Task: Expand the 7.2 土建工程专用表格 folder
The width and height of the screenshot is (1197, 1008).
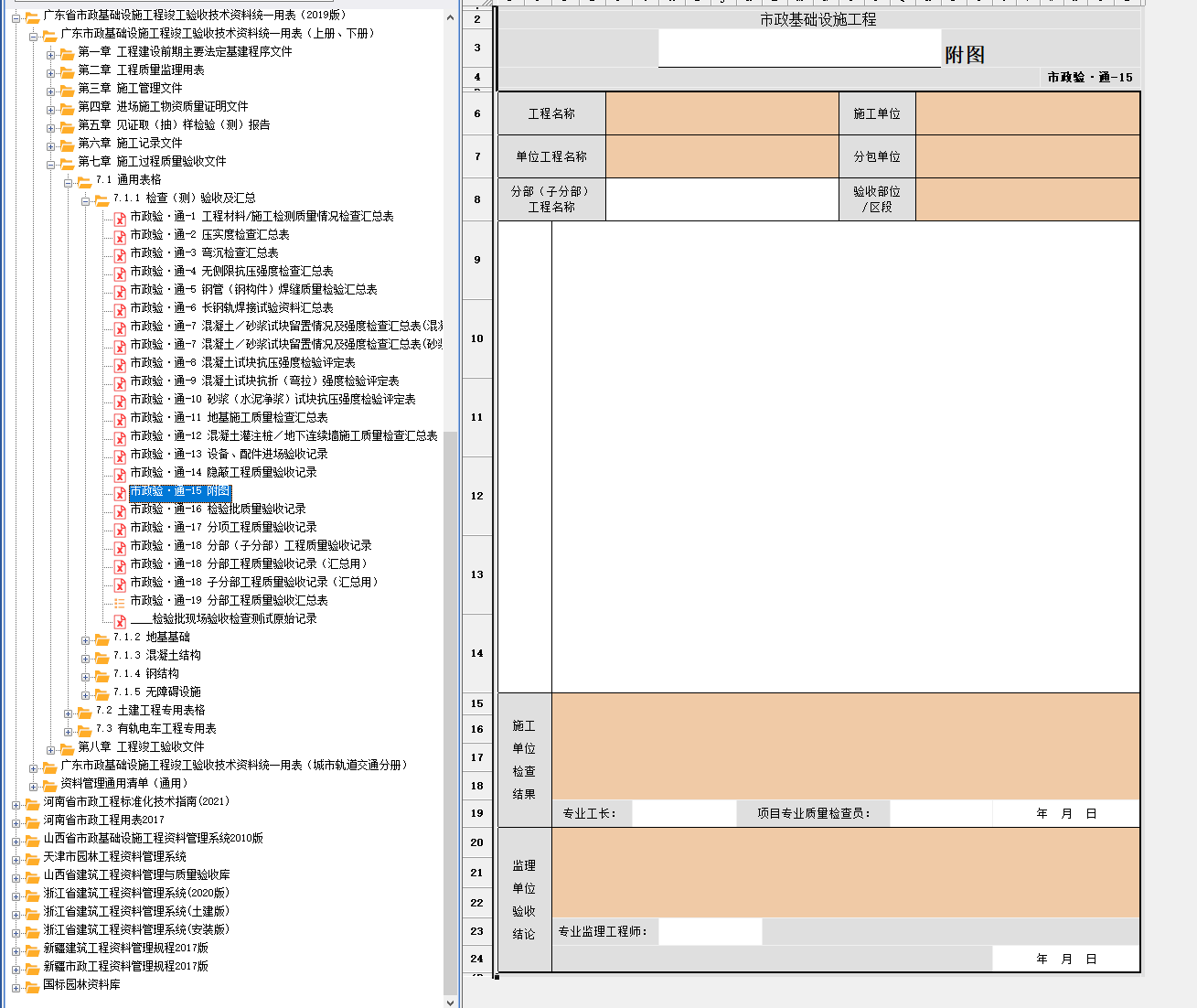Action: tap(69, 713)
